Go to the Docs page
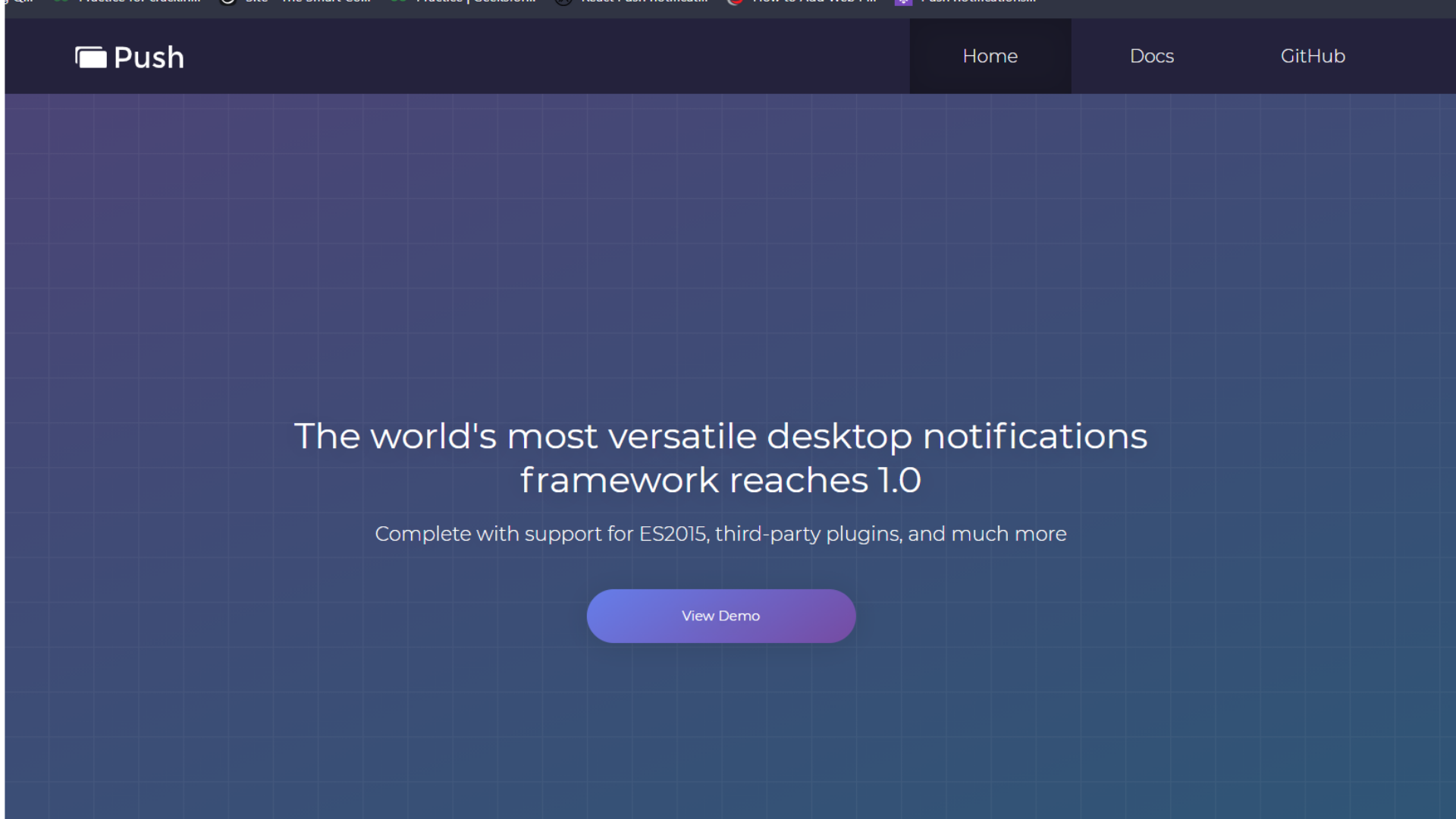This screenshot has width=1456, height=819. click(x=1151, y=56)
